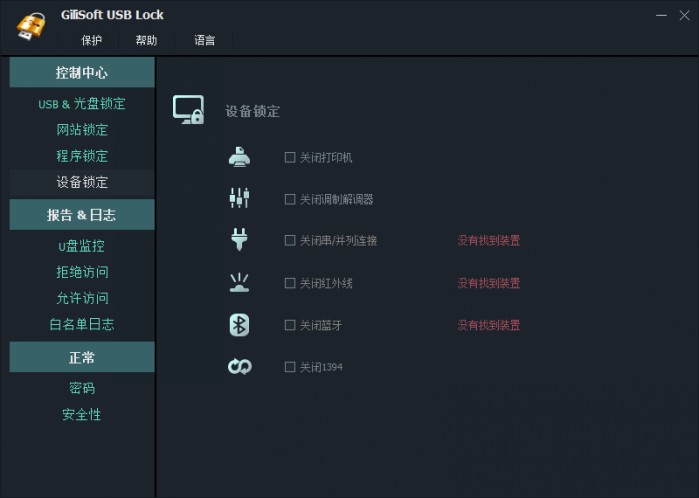
Task: Click the modem equalizer icon
Action: [239, 198]
